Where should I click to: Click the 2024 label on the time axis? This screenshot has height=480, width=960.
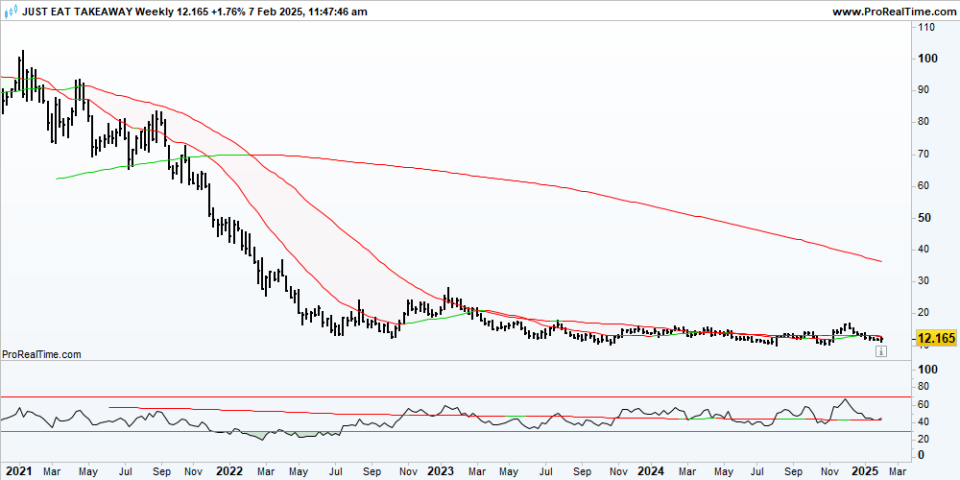pos(651,471)
